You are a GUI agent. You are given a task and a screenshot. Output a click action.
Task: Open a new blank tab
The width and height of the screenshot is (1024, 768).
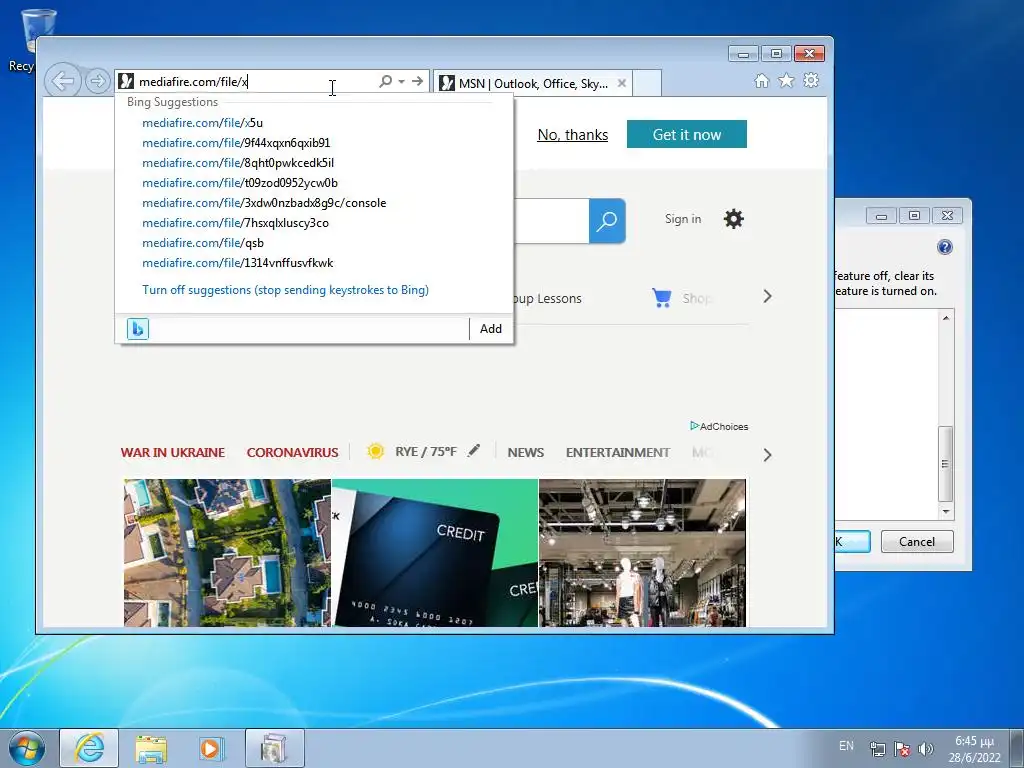tap(647, 83)
